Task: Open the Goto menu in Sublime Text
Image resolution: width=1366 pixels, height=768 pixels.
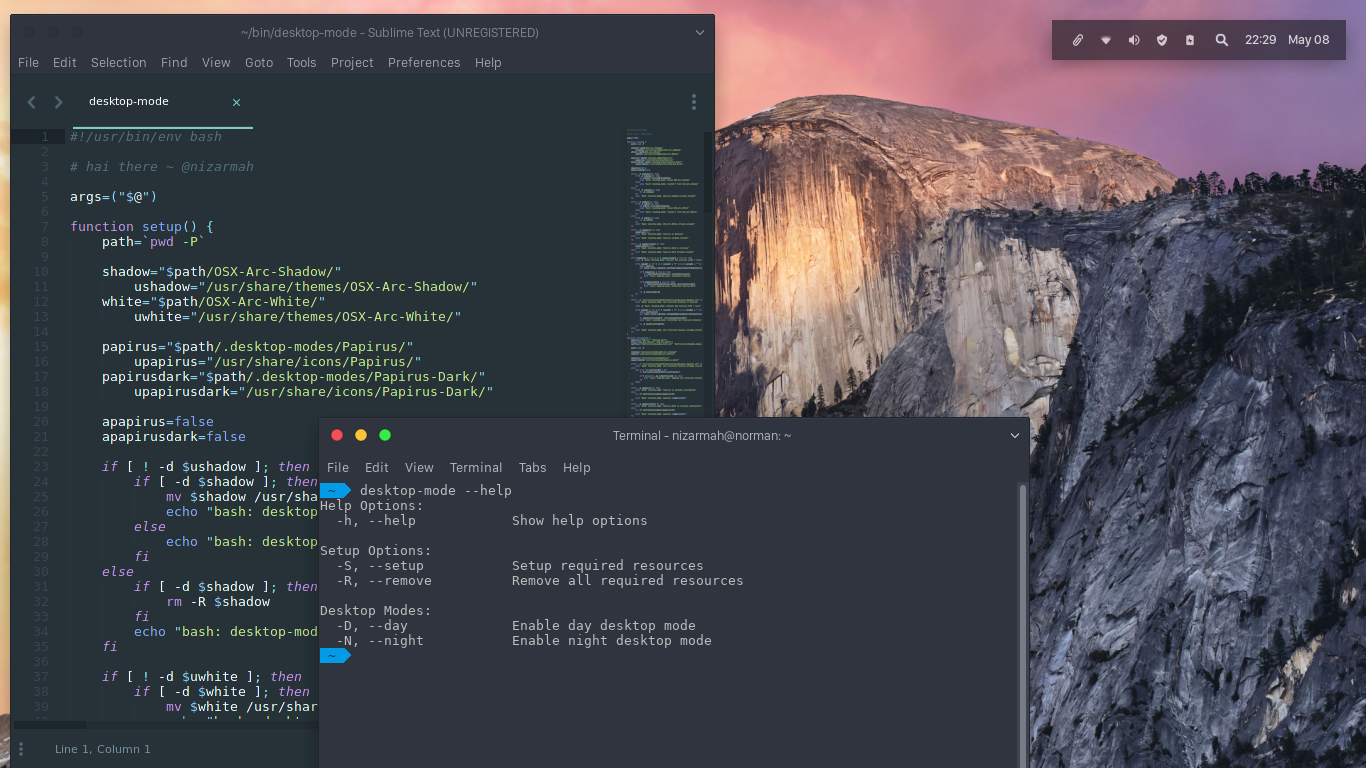Action: pyautogui.click(x=259, y=62)
